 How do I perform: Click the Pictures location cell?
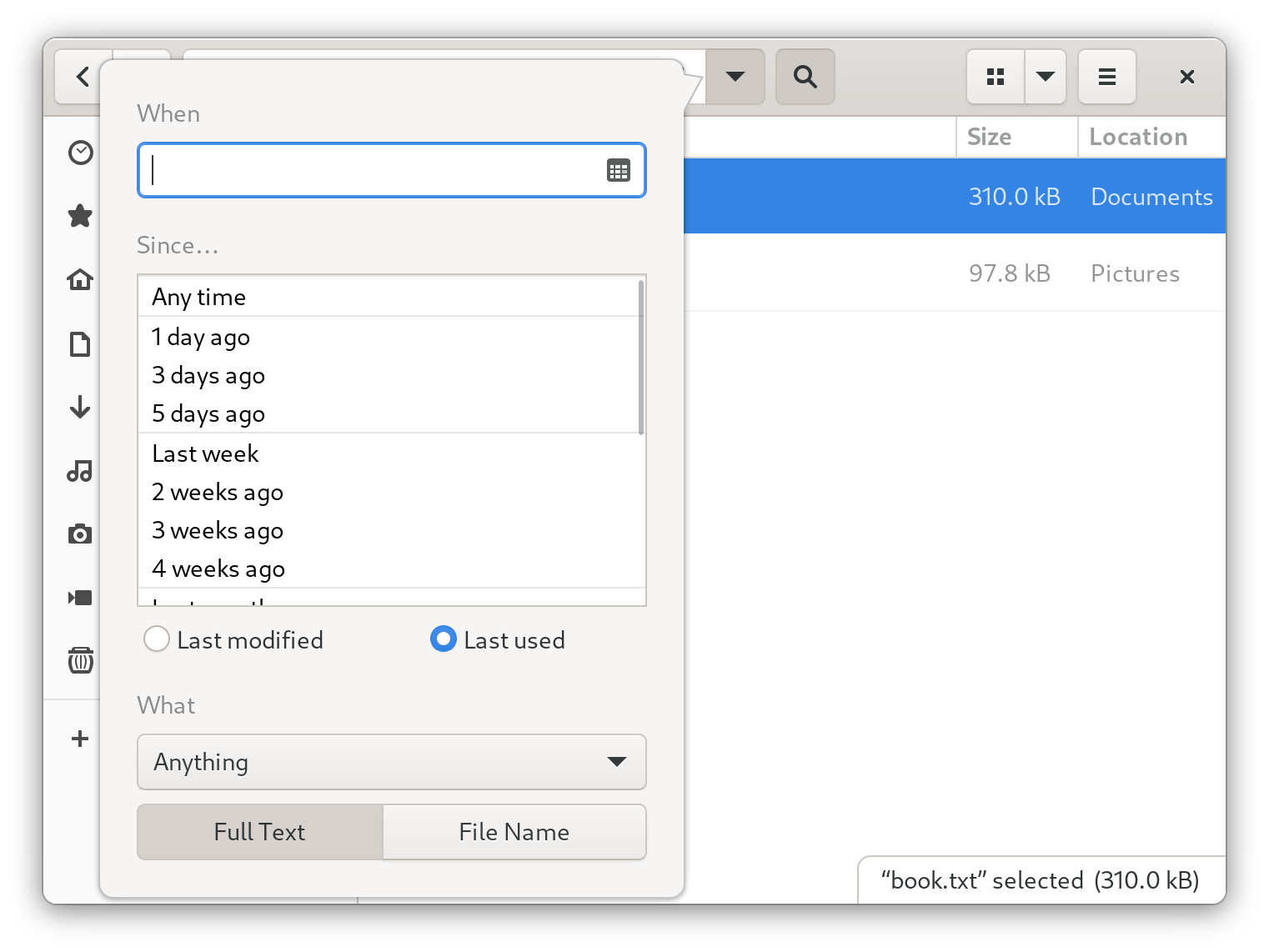[1135, 273]
